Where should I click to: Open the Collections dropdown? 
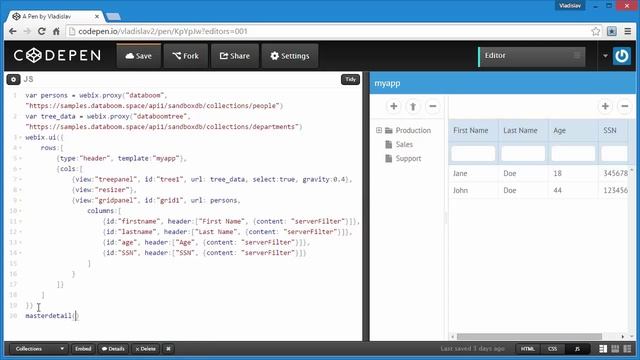pos(39,349)
